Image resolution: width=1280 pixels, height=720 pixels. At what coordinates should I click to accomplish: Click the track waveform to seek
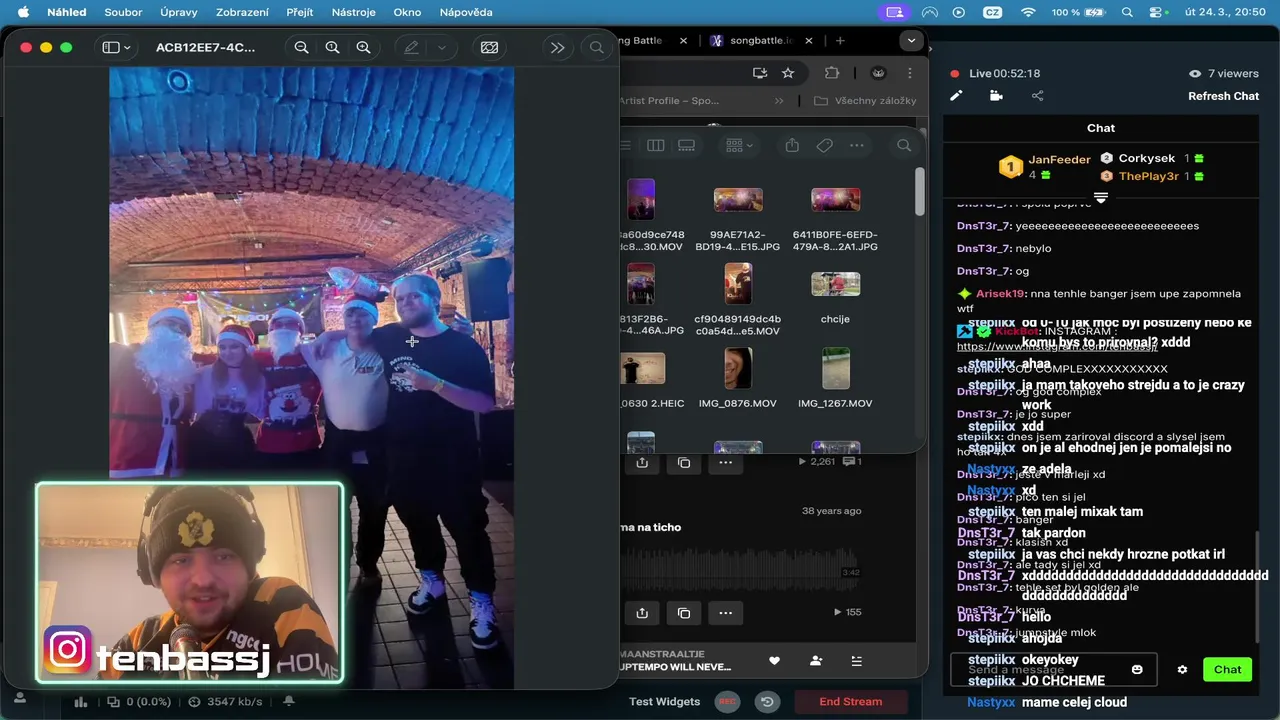[740, 570]
